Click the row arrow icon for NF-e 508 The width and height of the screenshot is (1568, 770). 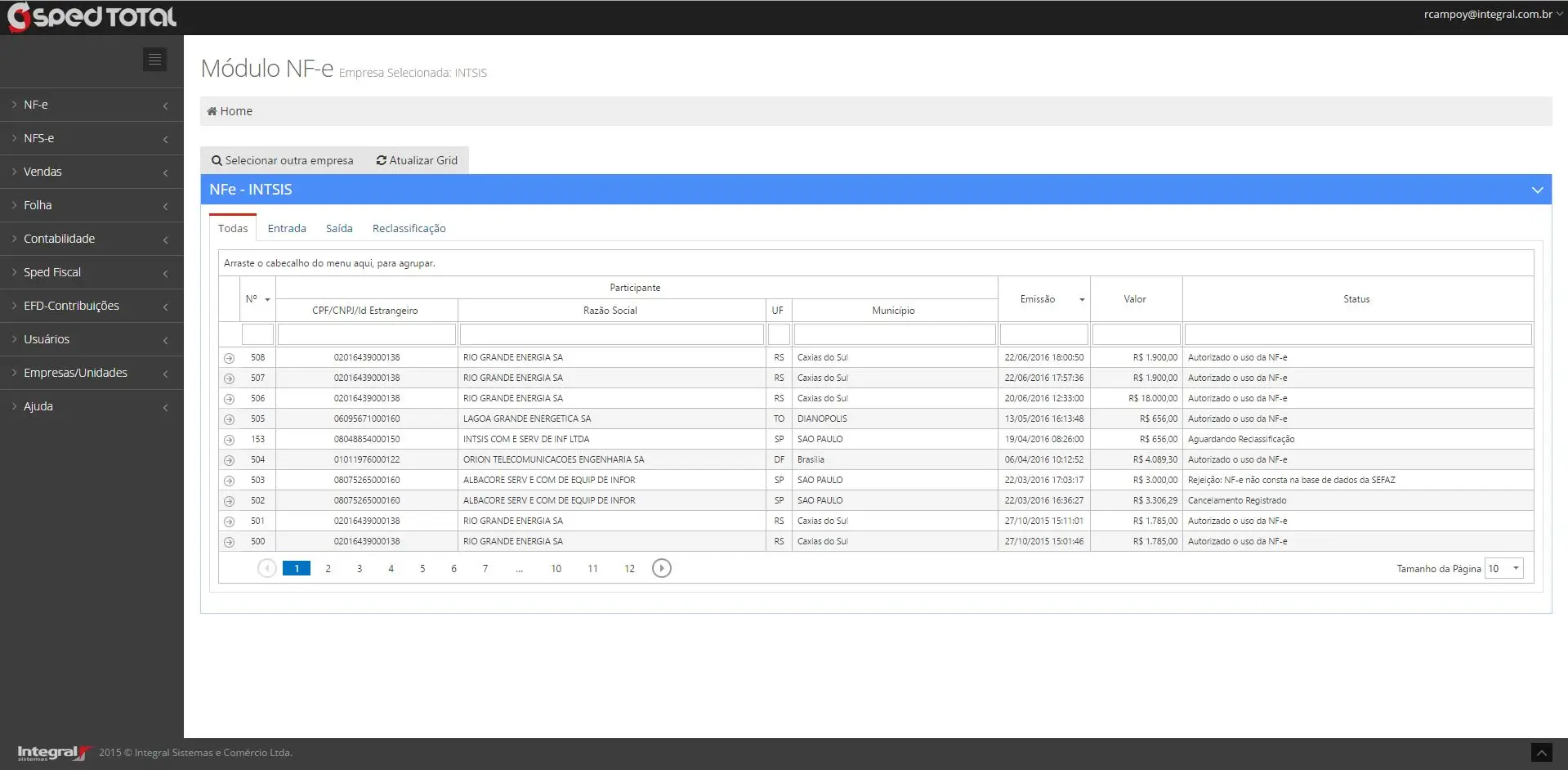[x=229, y=358]
